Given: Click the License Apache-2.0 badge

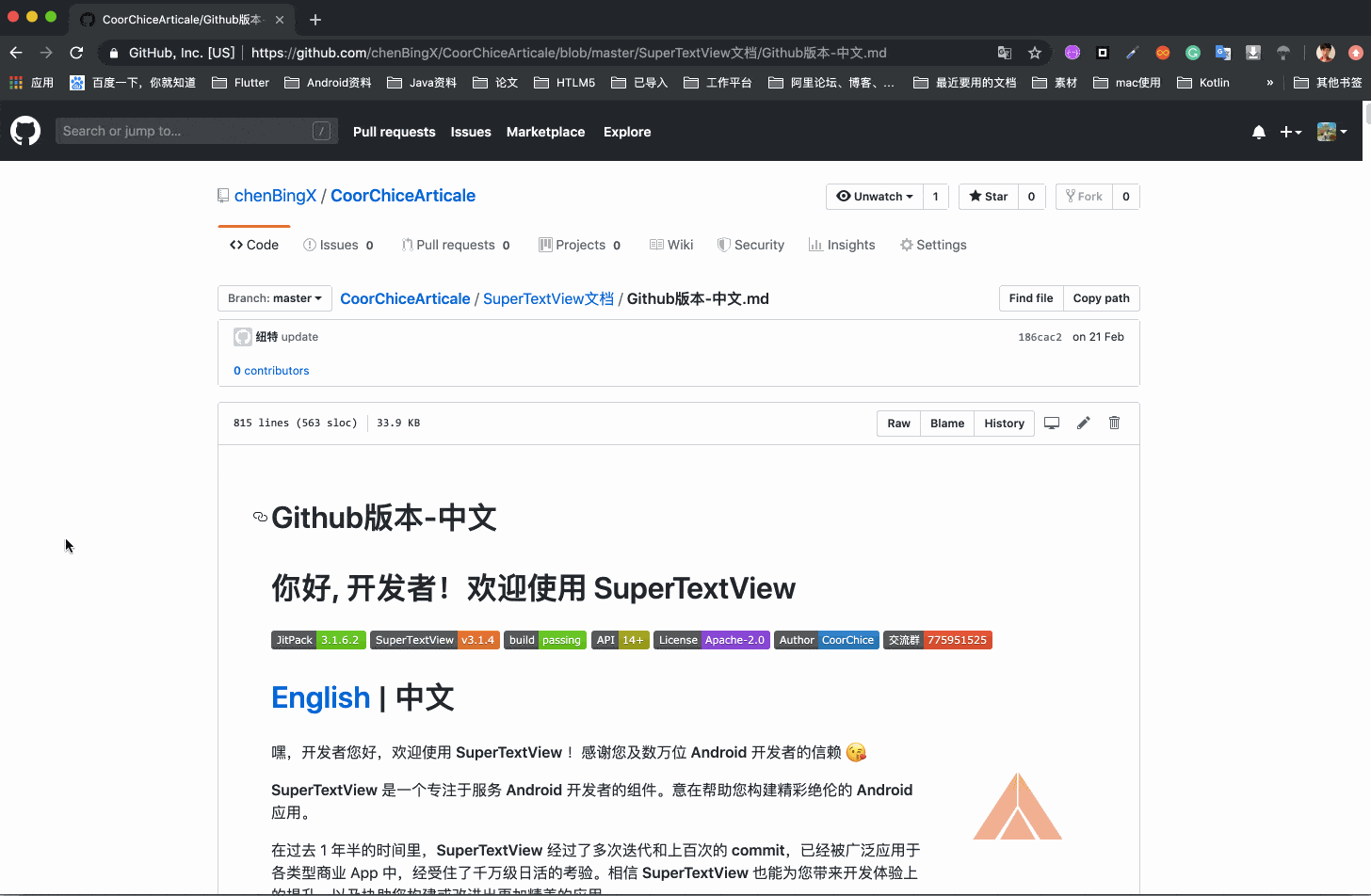Looking at the screenshot, I should pos(712,640).
